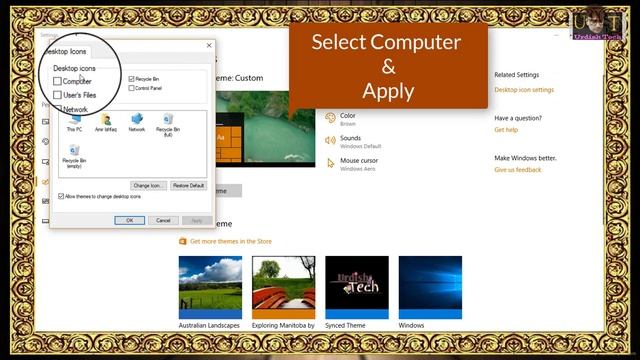Image resolution: width=640 pixels, height=360 pixels.
Task: Open the Lock screen icon in the Settings sidebar
Action: [45, 162]
